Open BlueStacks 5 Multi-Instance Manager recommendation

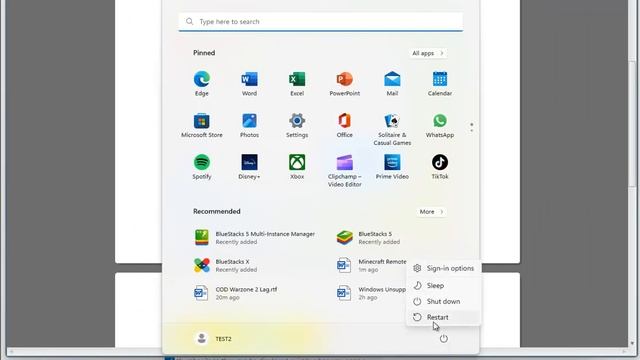(x=255, y=238)
